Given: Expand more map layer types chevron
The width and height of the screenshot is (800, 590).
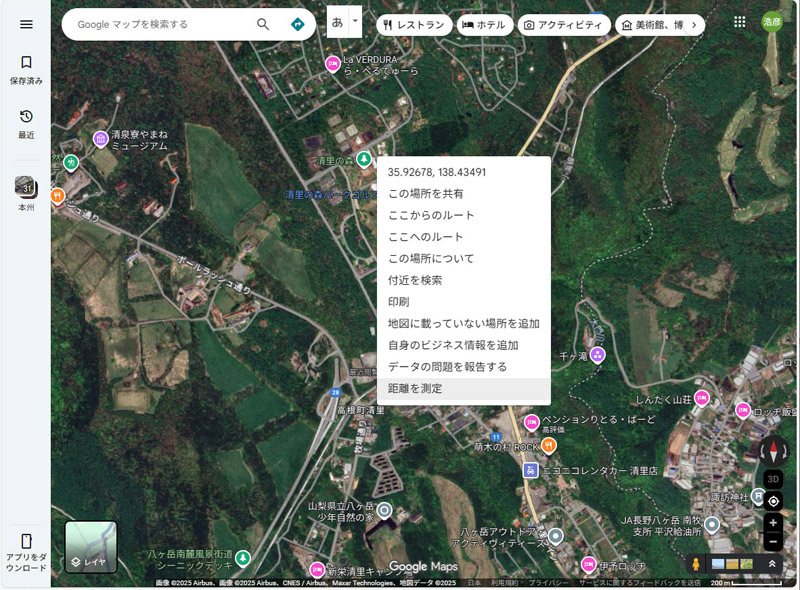Looking at the screenshot, I should [x=773, y=561].
